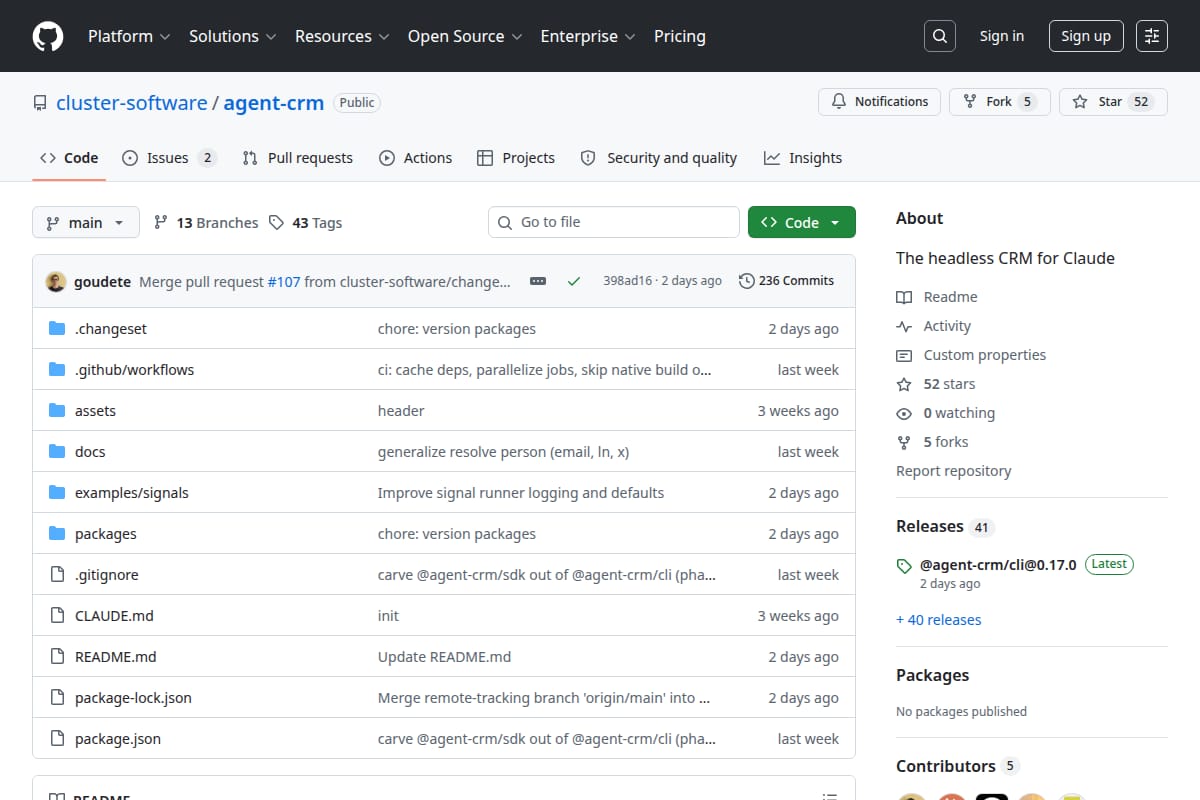The height and width of the screenshot is (800, 1200).
Task: Click the search magnifier icon in header
Action: pyautogui.click(x=940, y=36)
